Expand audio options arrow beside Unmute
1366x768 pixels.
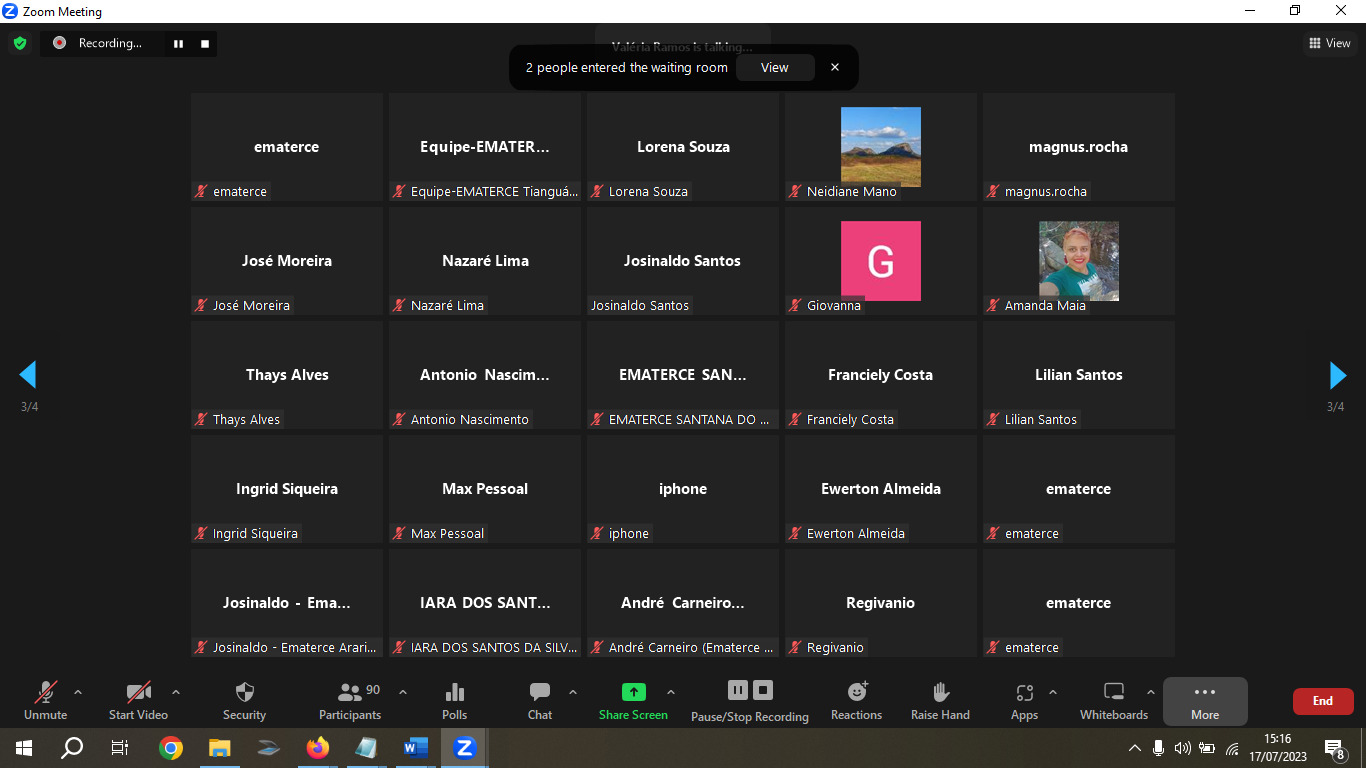point(78,692)
